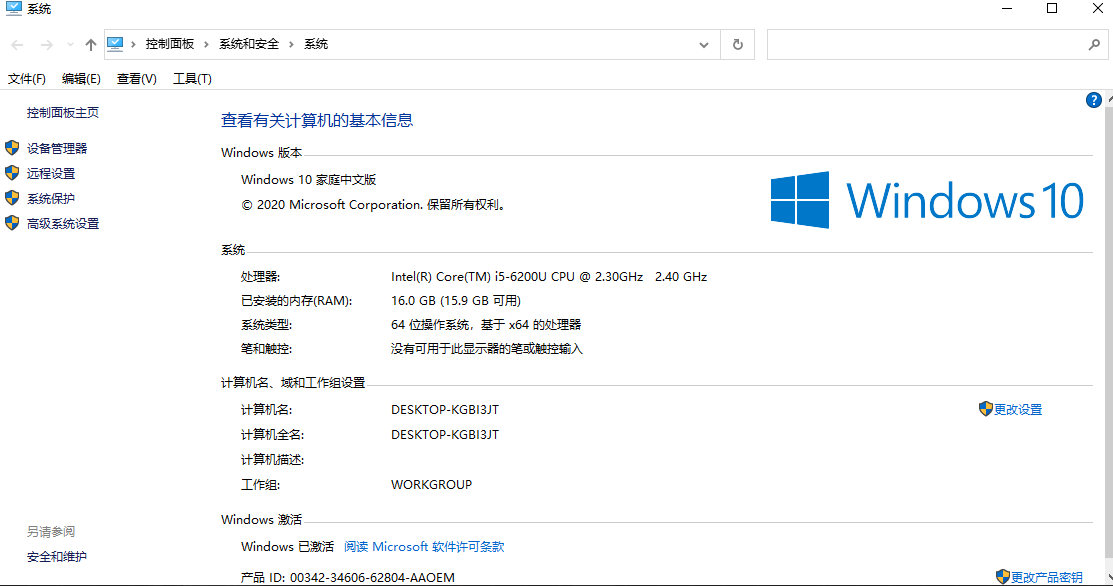
Task: Maximize the System window
Action: pyautogui.click(x=1052, y=9)
